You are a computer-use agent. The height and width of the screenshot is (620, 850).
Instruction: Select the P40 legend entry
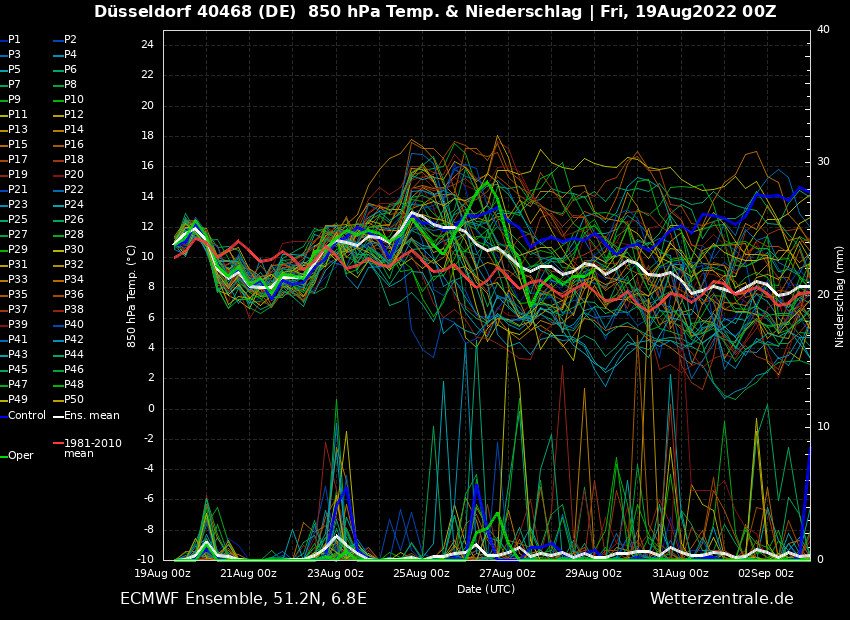click(x=73, y=325)
